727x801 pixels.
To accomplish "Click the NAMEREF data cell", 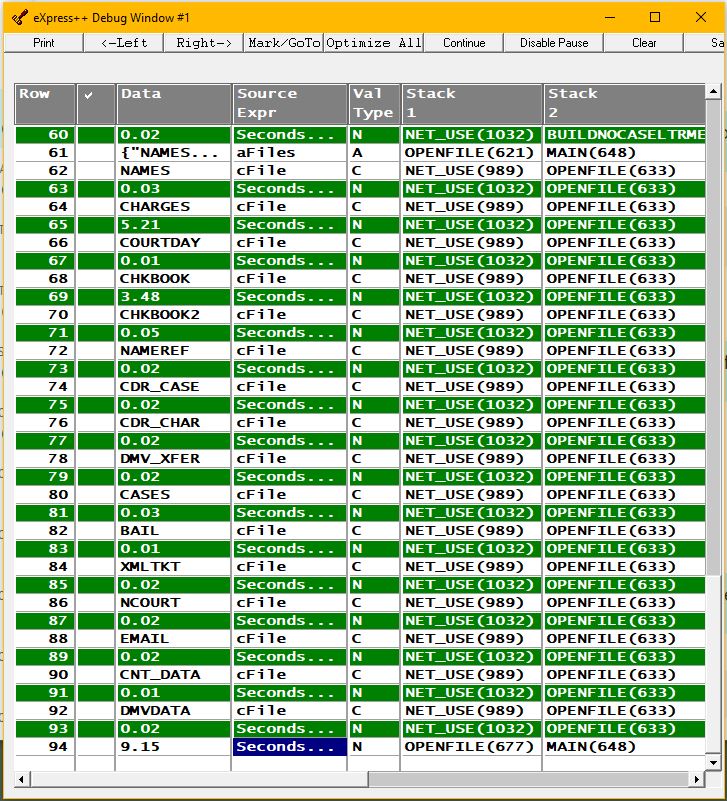I will pos(174,351).
